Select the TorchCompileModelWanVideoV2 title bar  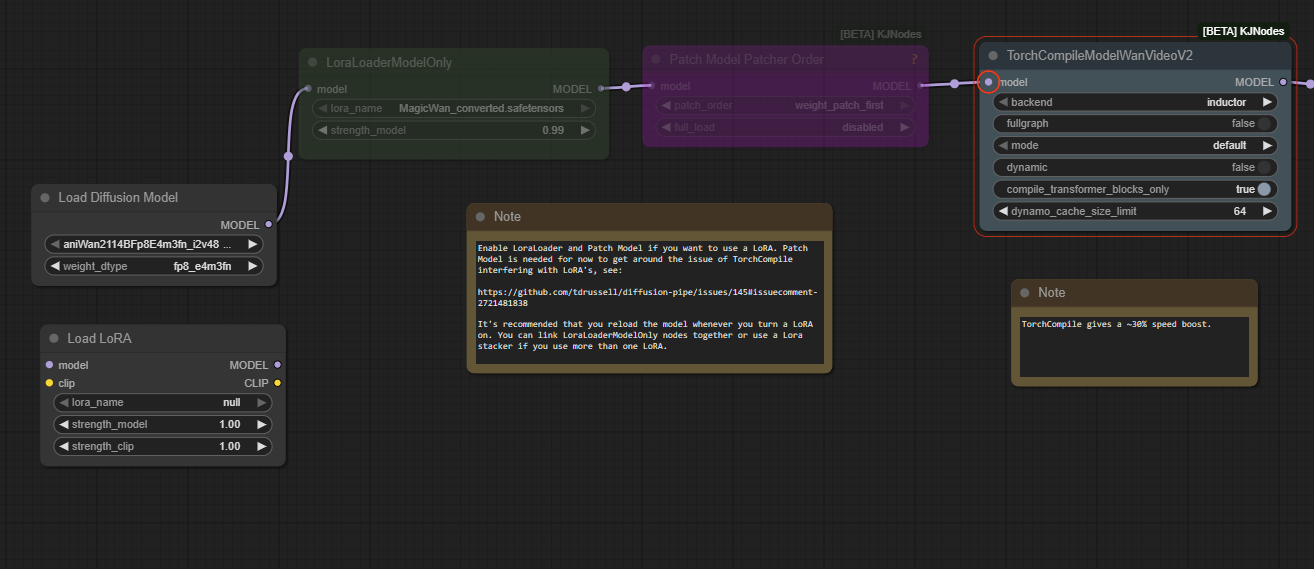[x=1135, y=56]
